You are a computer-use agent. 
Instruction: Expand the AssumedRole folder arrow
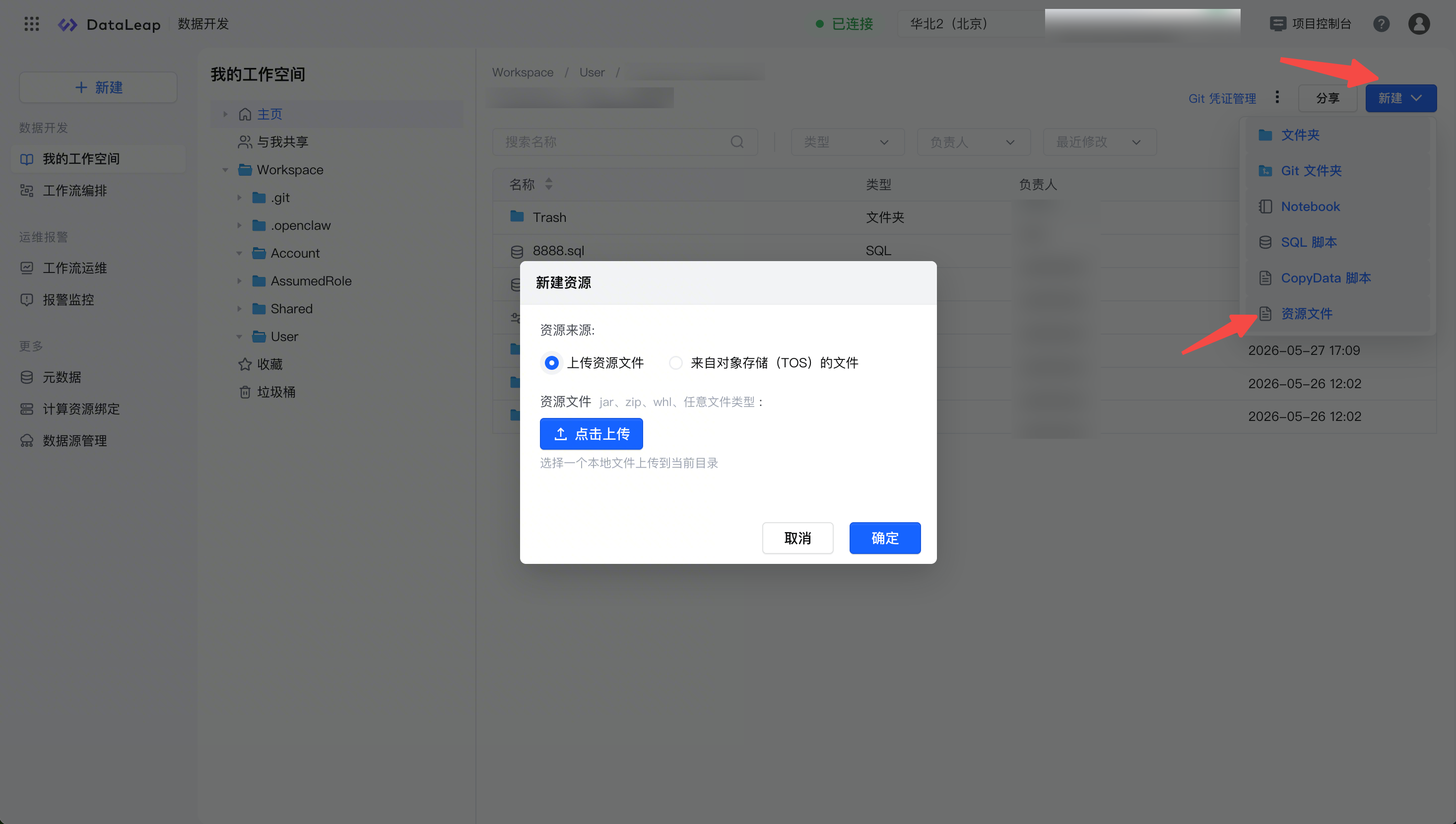[x=239, y=280]
